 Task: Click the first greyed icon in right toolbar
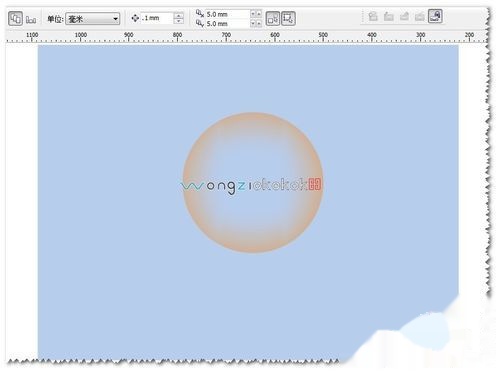pos(373,16)
